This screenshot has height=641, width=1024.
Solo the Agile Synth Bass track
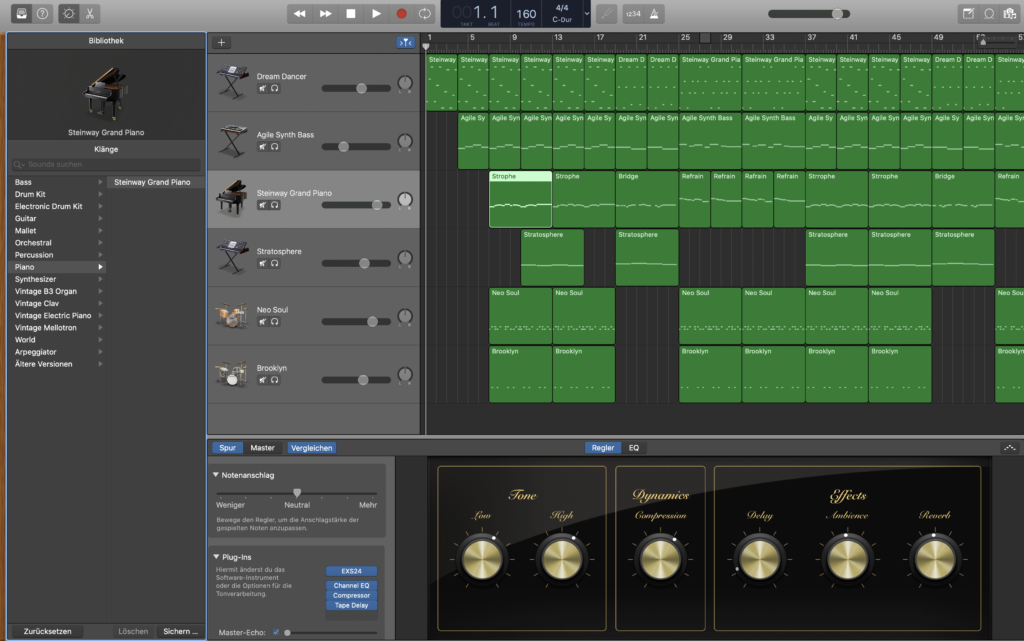click(274, 146)
